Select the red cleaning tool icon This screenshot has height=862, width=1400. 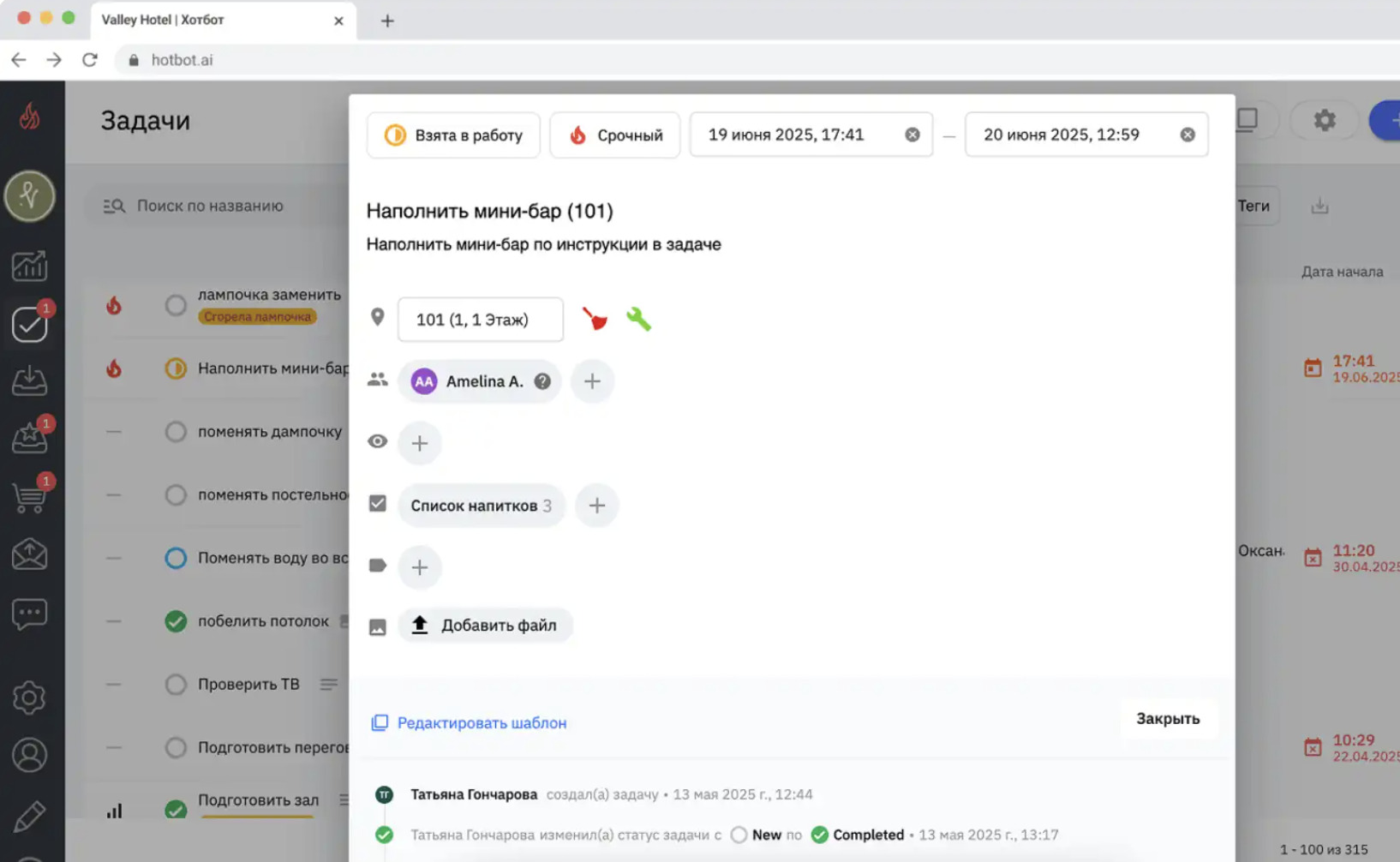[x=595, y=318]
